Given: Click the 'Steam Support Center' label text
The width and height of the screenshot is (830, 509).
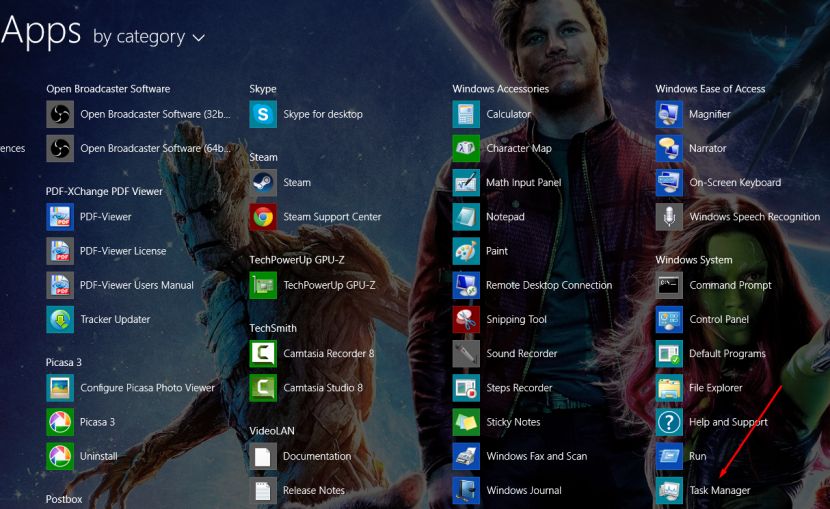Looking at the screenshot, I should (332, 217).
